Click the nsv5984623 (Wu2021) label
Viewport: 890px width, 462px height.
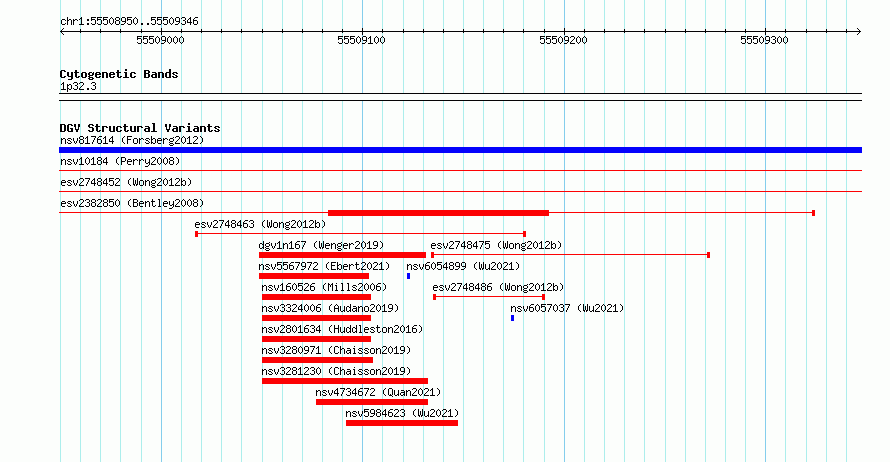tap(402, 413)
